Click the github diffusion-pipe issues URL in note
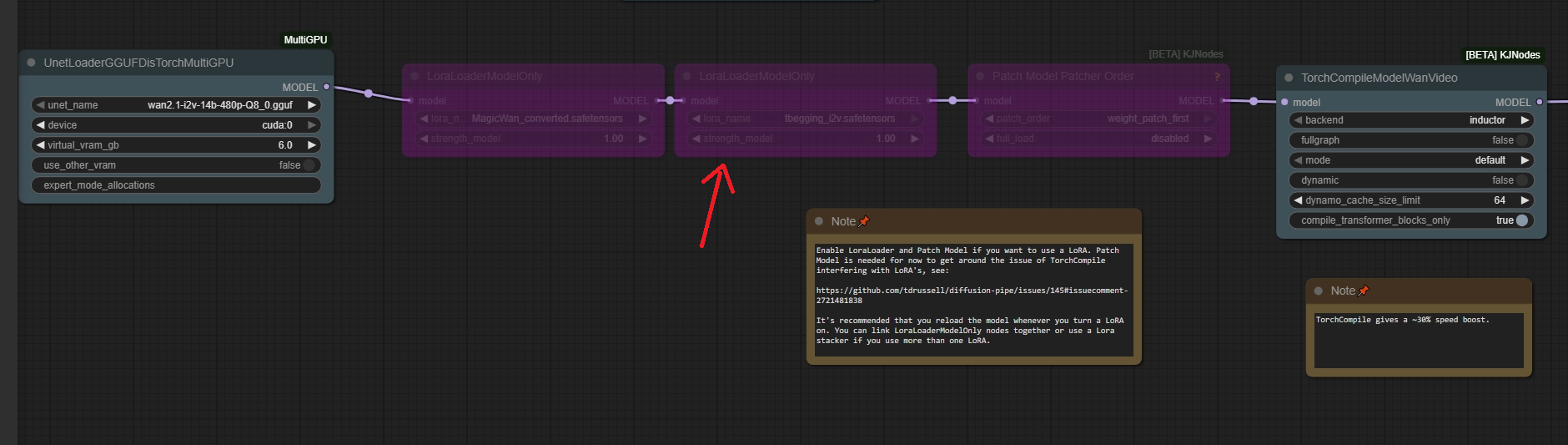1568x445 pixels. point(972,296)
